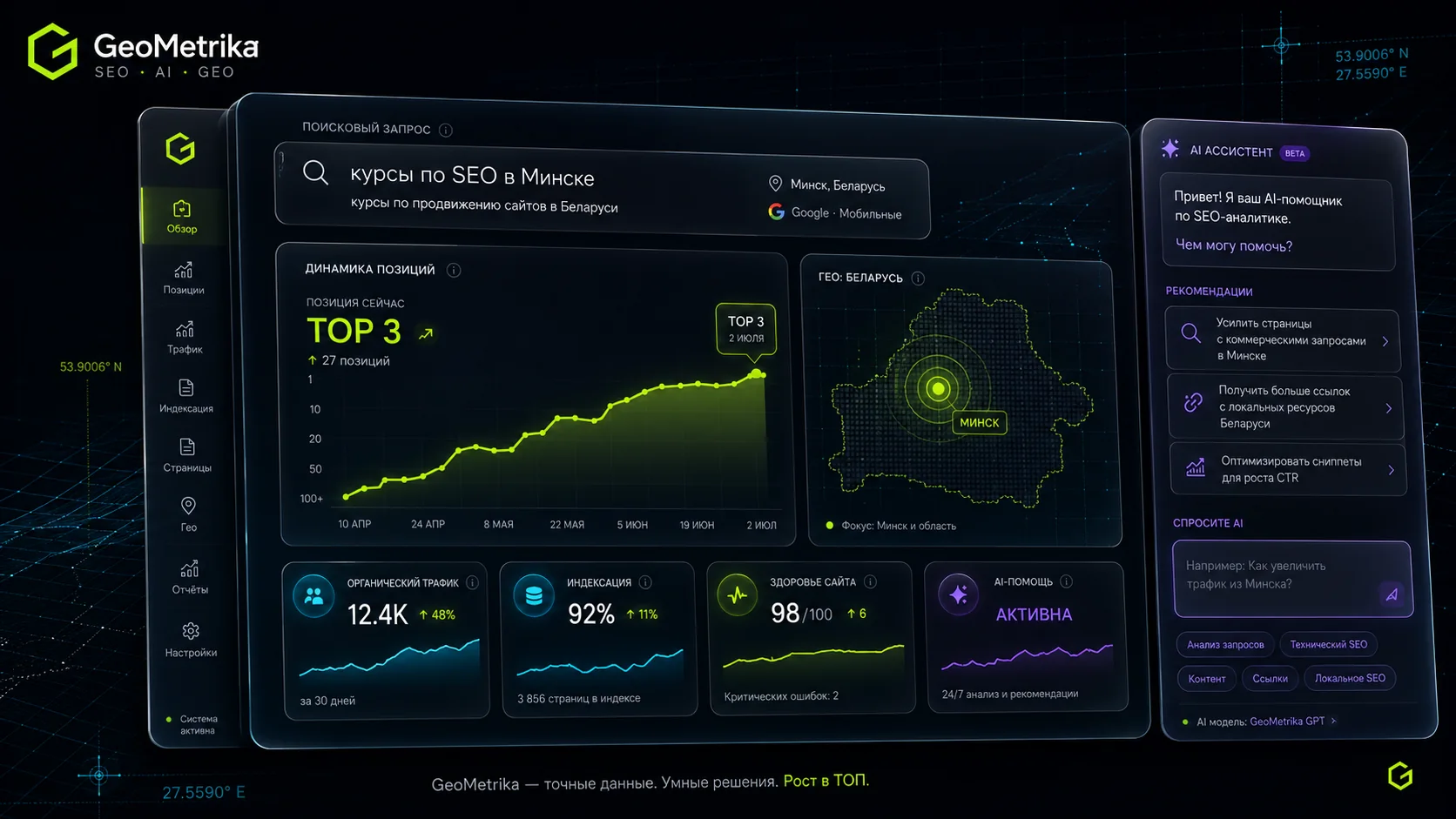The image size is (1456, 819).
Task: Click the small G logo bottom right
Action: pos(1399,775)
